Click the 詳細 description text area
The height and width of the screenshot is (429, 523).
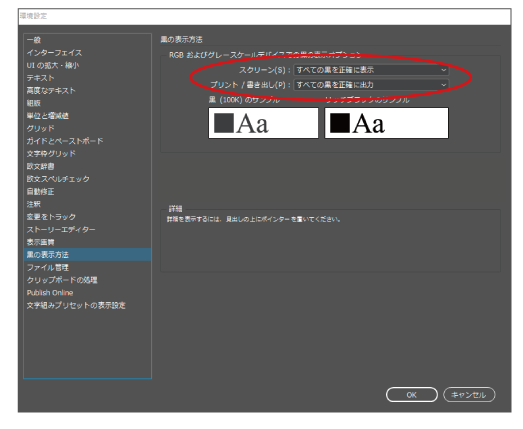tap(331, 241)
